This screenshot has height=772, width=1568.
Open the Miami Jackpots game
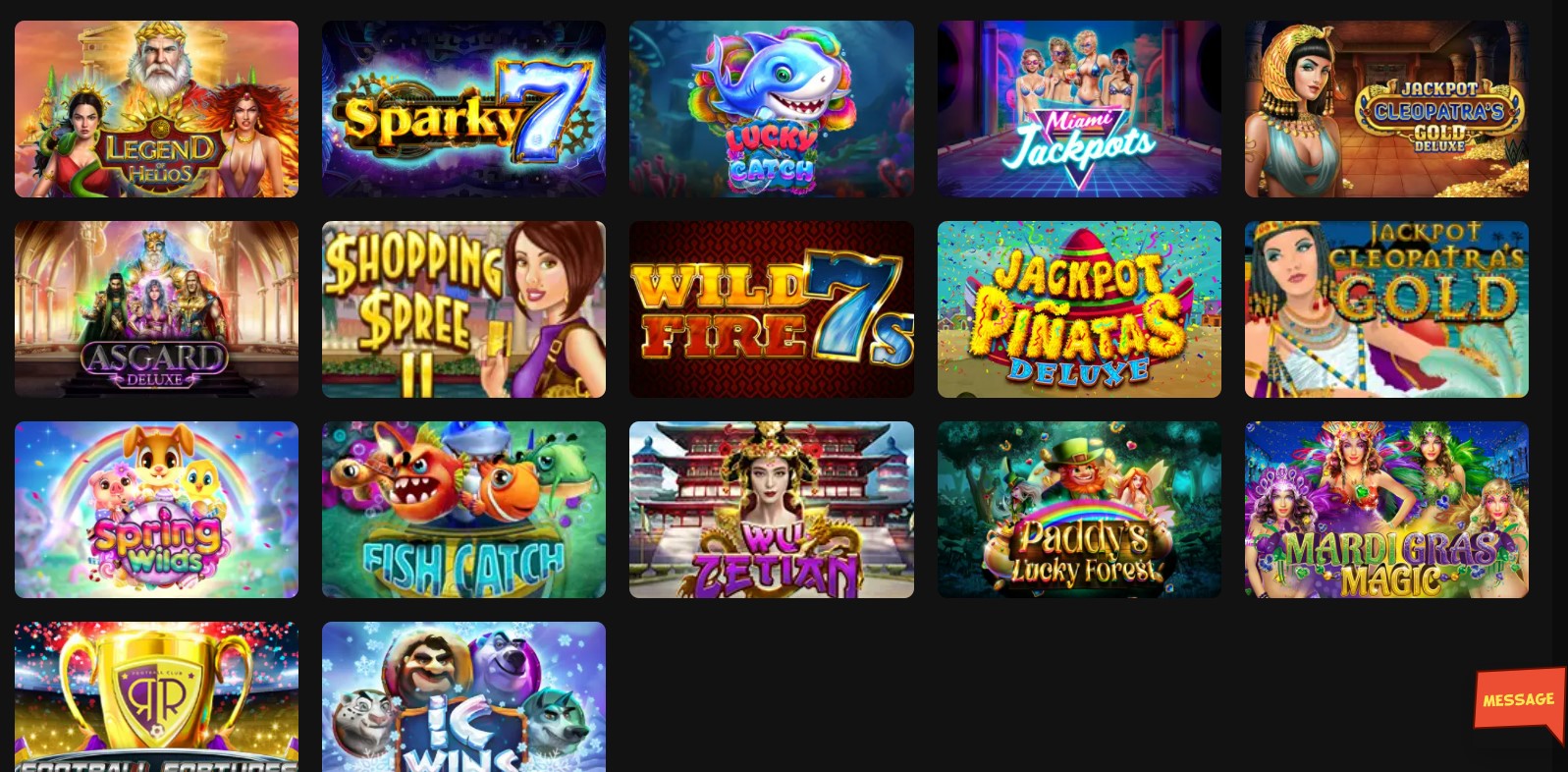point(1079,109)
